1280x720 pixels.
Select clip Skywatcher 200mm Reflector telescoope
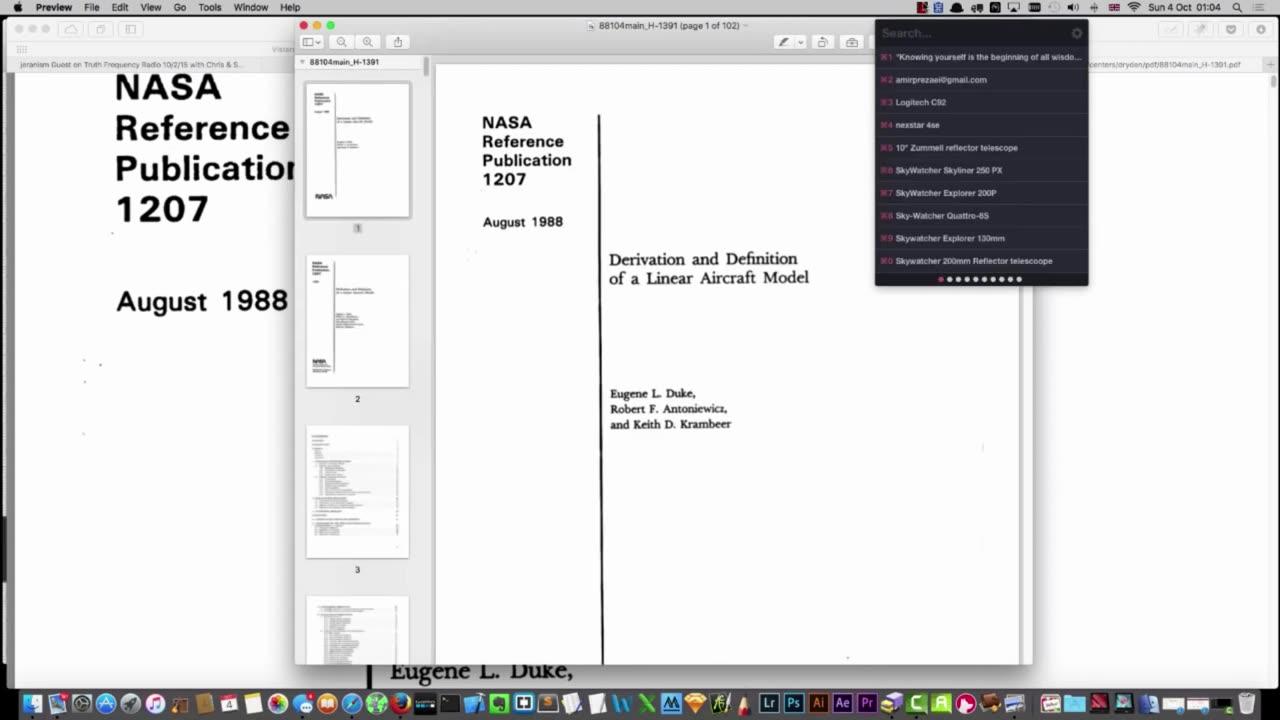(981, 261)
